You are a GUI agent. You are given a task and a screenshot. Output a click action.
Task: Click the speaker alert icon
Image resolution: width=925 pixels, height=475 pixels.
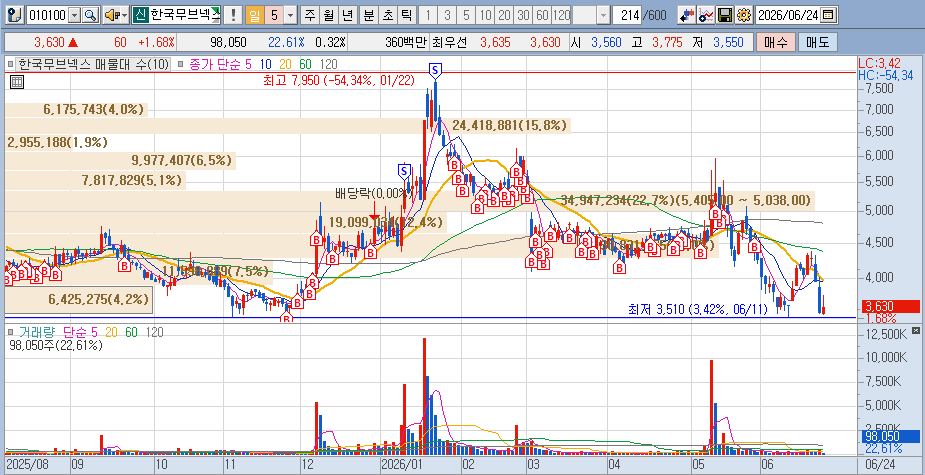[x=111, y=15]
